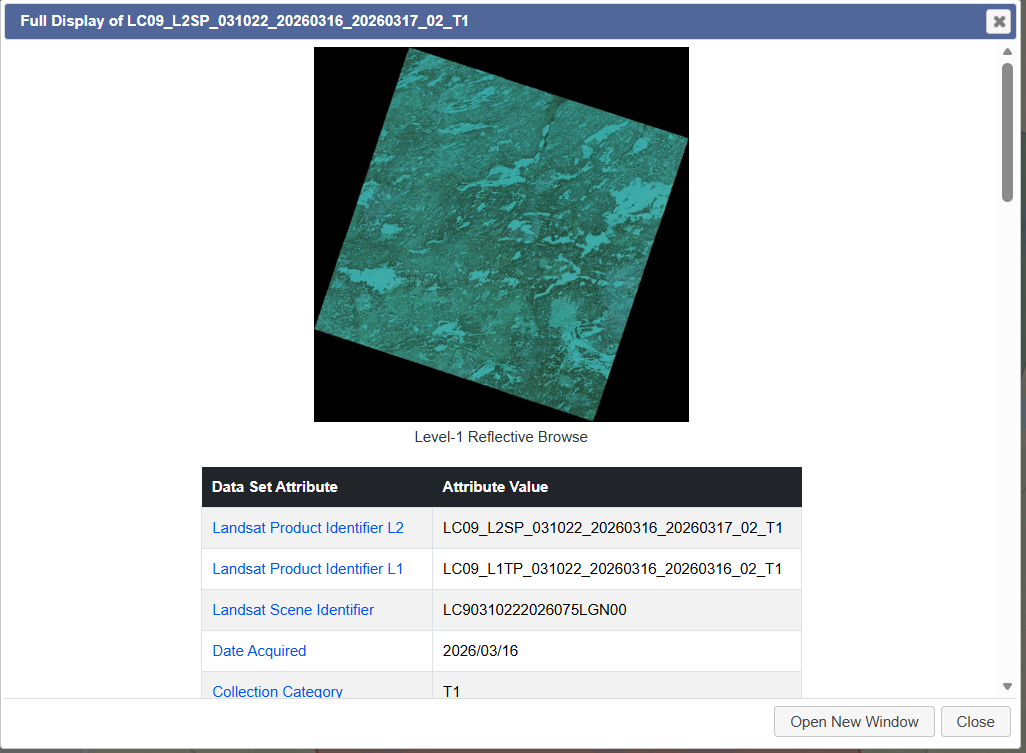
Task: Click the Level-1 Reflective Browse caption
Action: click(x=501, y=437)
